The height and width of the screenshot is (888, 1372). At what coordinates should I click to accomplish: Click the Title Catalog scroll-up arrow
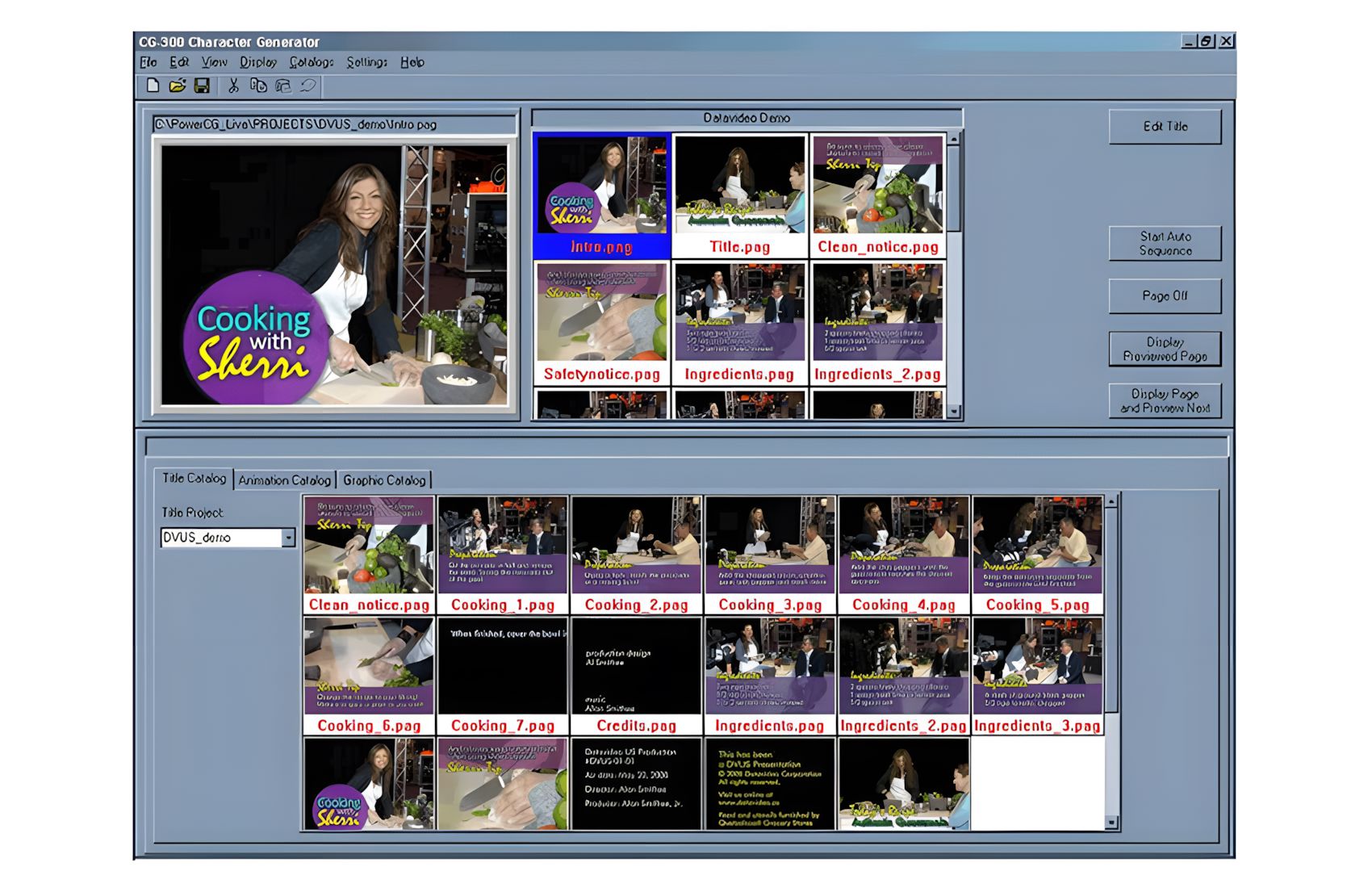pyautogui.click(x=1111, y=501)
